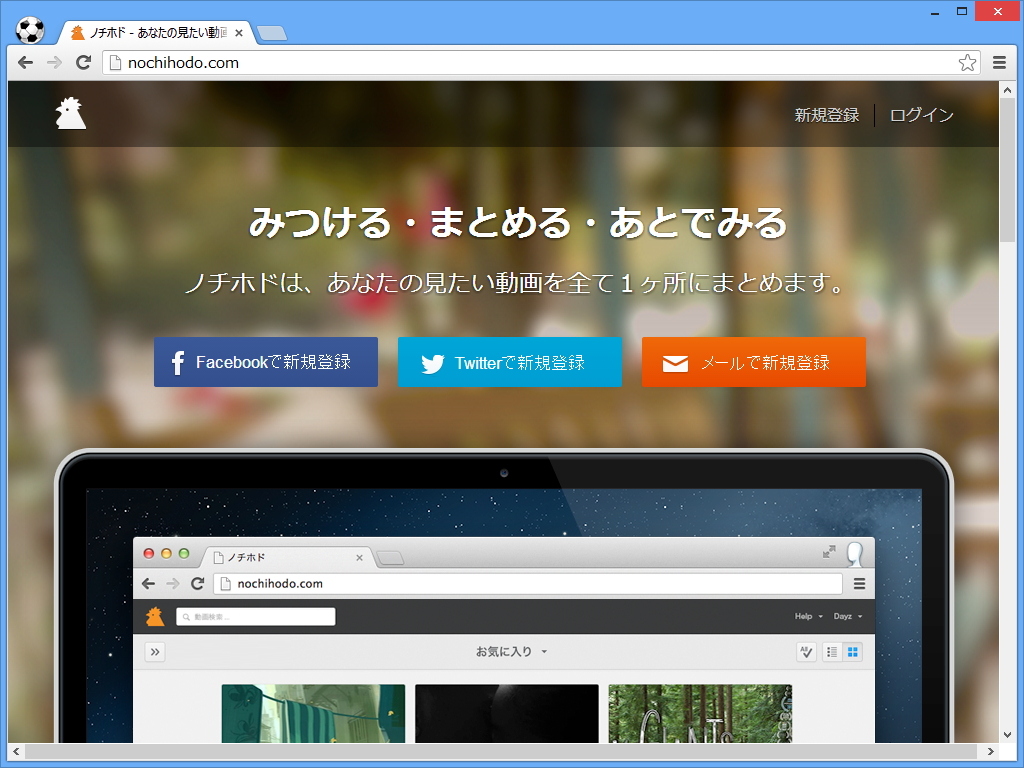
Task: Open the Dayz user dropdown
Action: coord(847,615)
